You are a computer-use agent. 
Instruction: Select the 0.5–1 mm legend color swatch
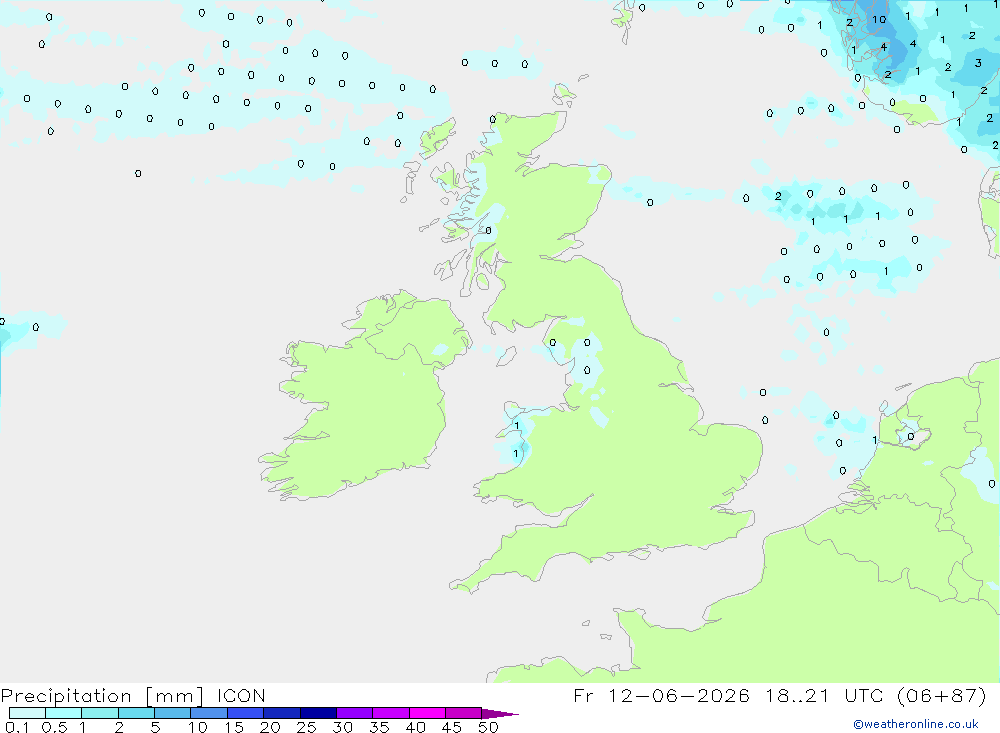(x=64, y=713)
